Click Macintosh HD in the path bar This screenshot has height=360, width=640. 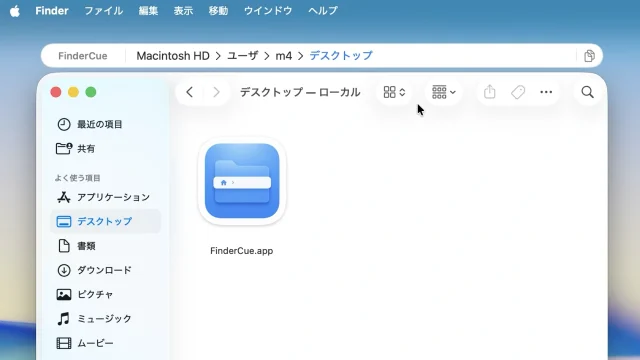pos(173,56)
